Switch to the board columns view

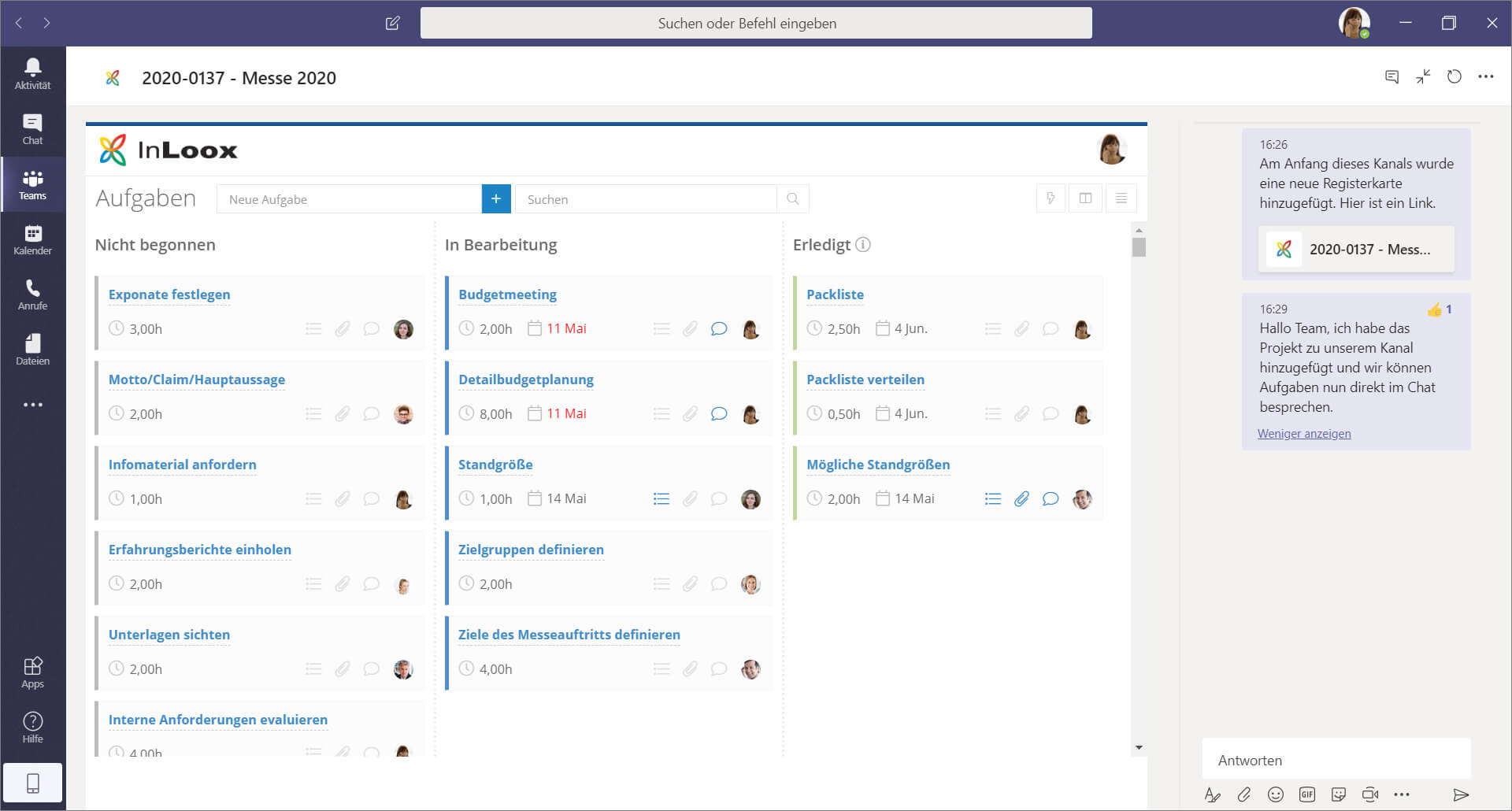1085,198
